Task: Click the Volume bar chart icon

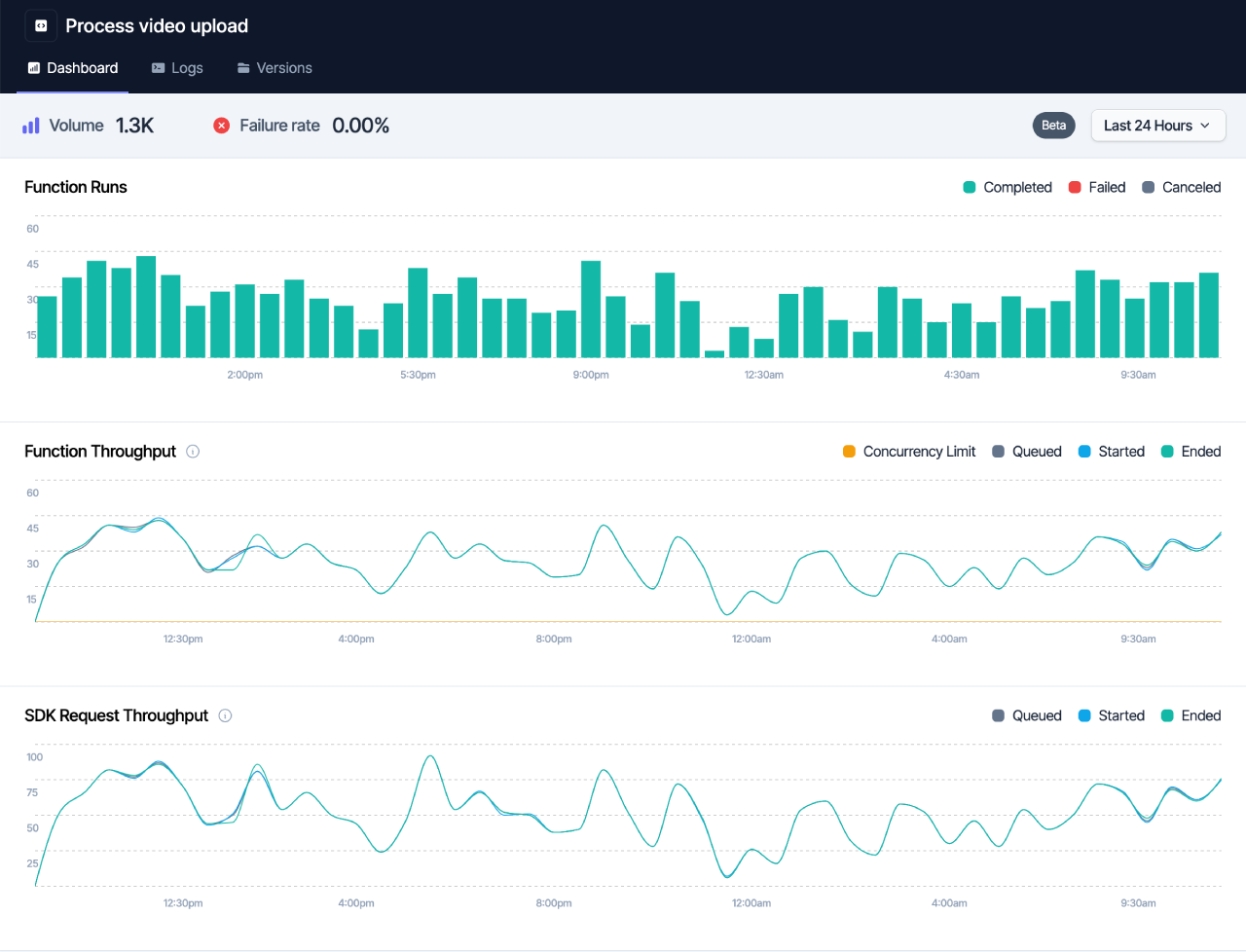Action: point(31,126)
